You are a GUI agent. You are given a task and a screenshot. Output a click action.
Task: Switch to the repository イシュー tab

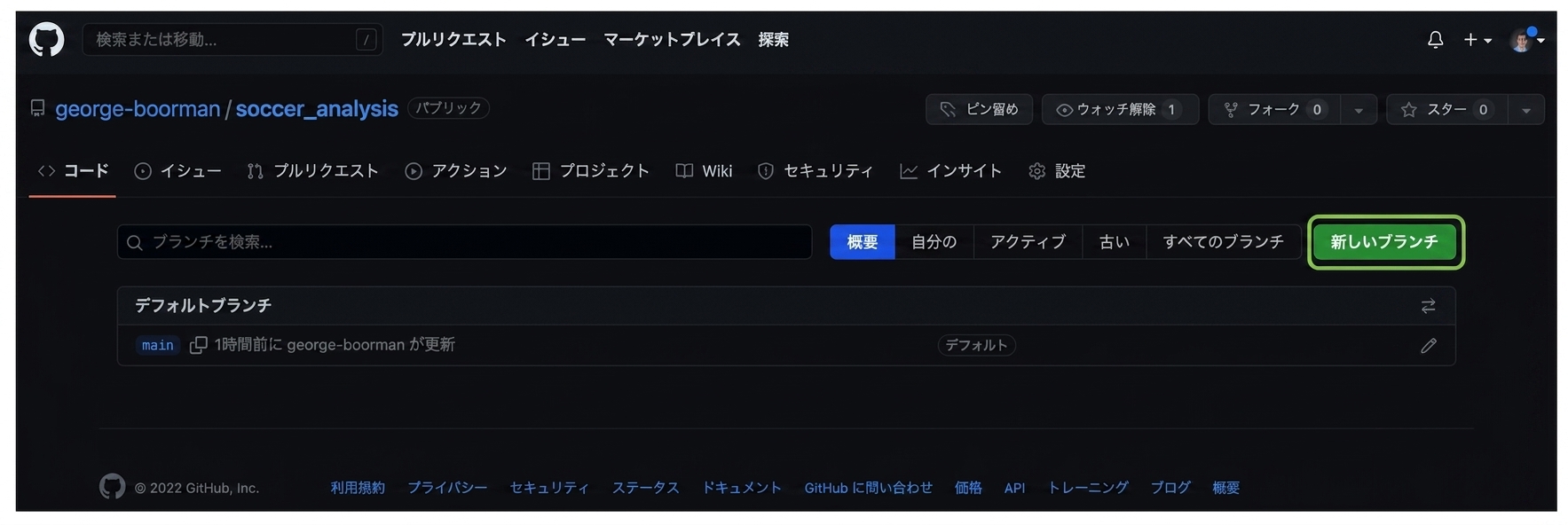pyautogui.click(x=177, y=171)
